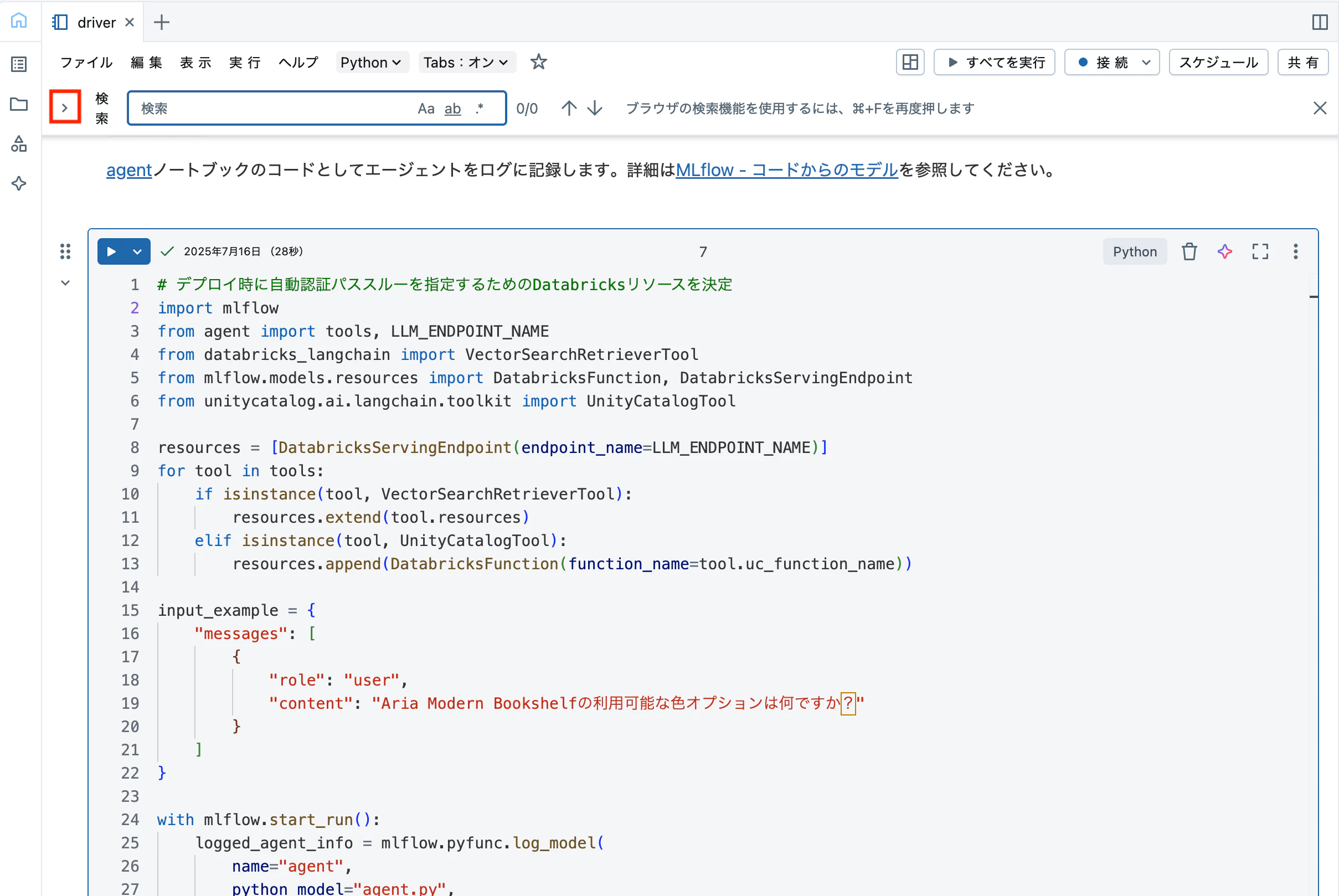The height and width of the screenshot is (896, 1339).
Task: Go to previous search match arrow
Action: [x=568, y=108]
